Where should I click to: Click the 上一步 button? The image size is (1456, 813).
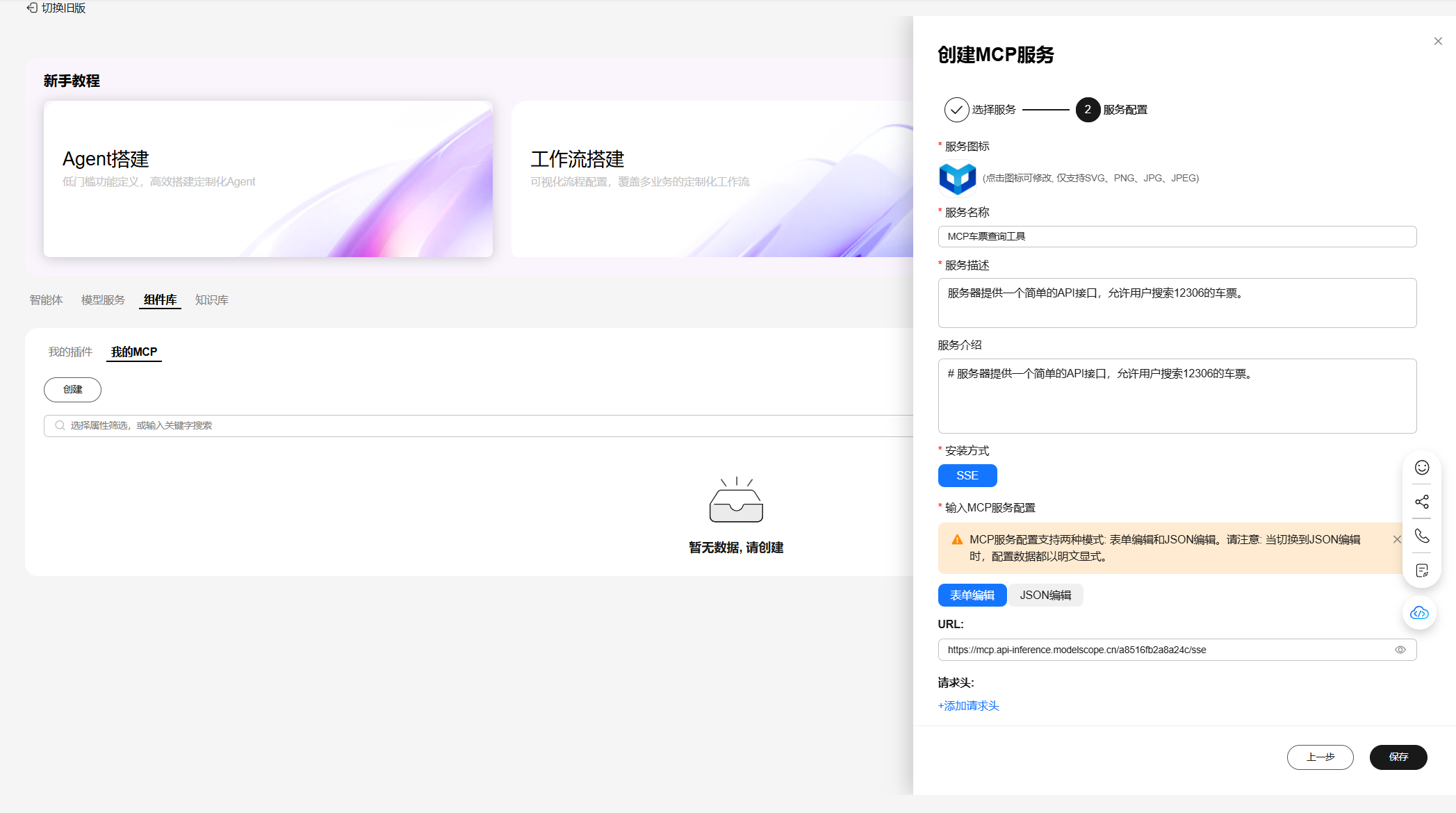point(1319,757)
